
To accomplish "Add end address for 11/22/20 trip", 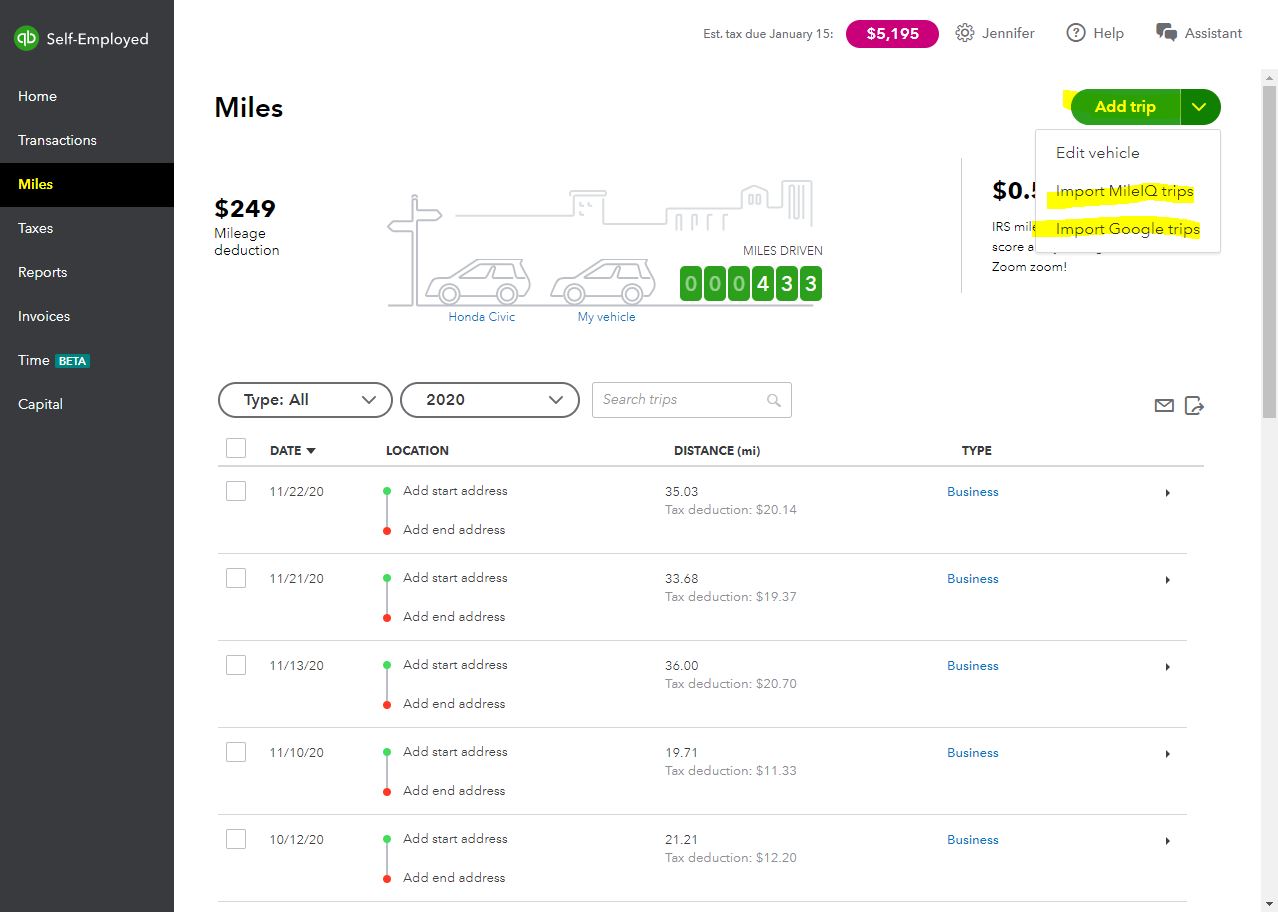I will 454,530.
